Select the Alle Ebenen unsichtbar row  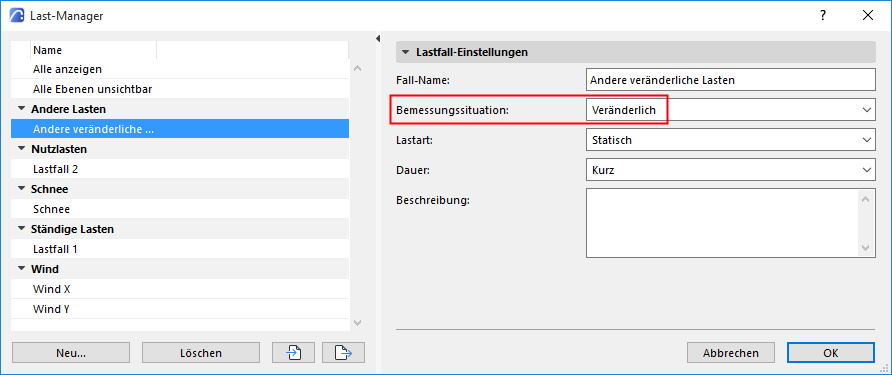click(180, 89)
